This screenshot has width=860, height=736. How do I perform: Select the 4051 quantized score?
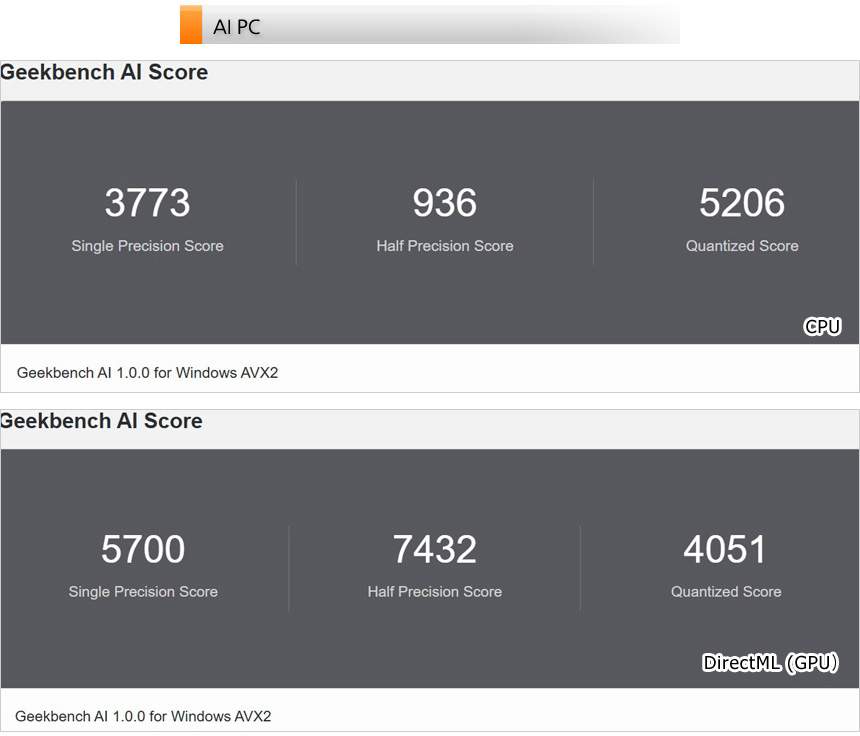tap(725, 549)
